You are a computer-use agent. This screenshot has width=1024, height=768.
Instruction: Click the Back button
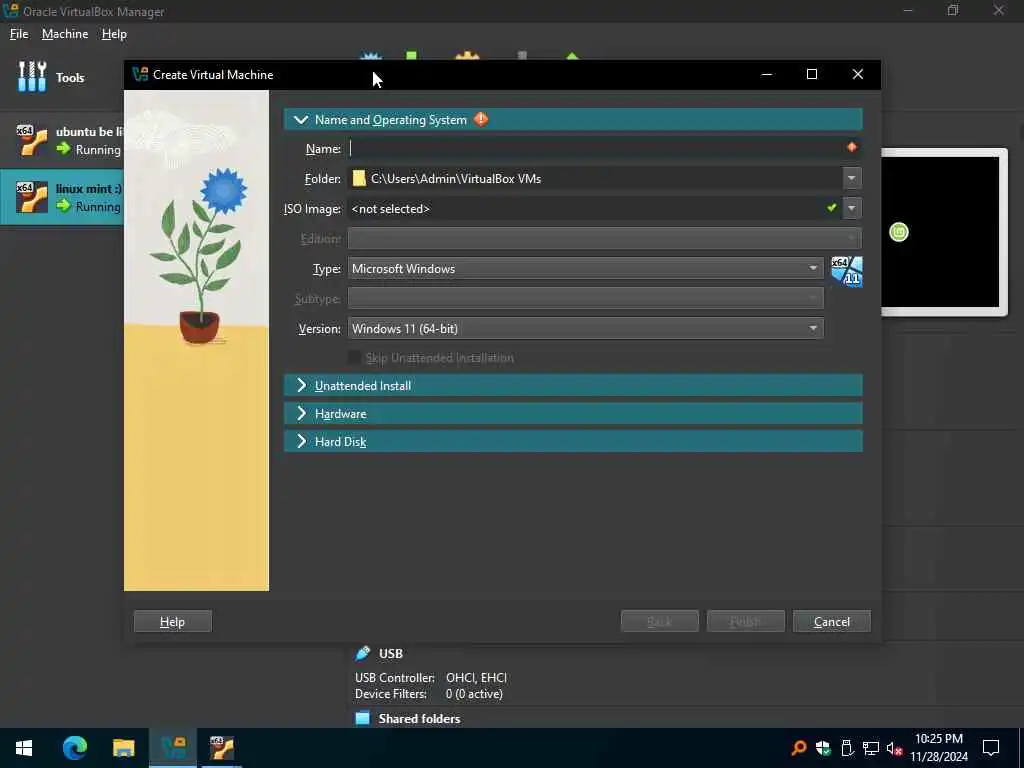coord(660,622)
